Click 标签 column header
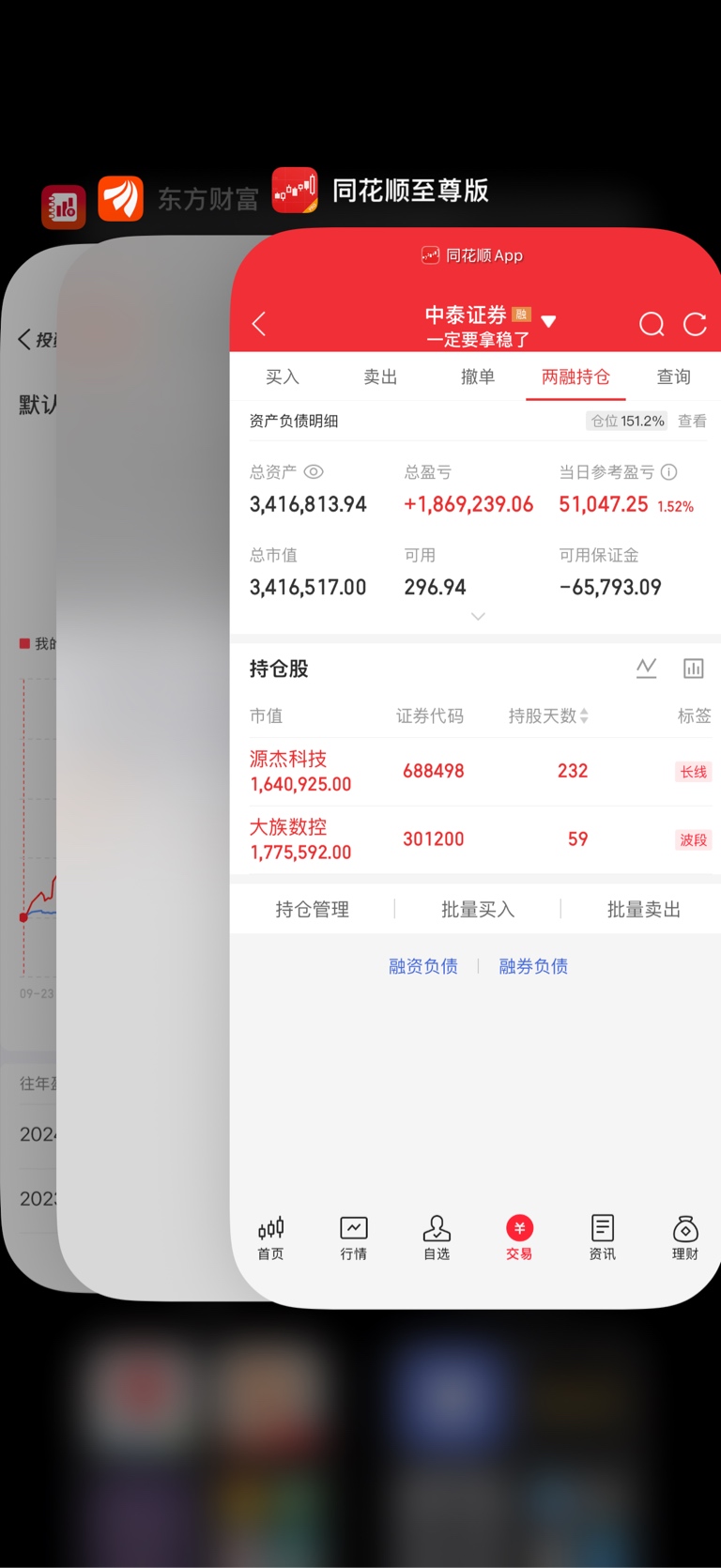Screen dimensions: 721x1568 coord(695,715)
